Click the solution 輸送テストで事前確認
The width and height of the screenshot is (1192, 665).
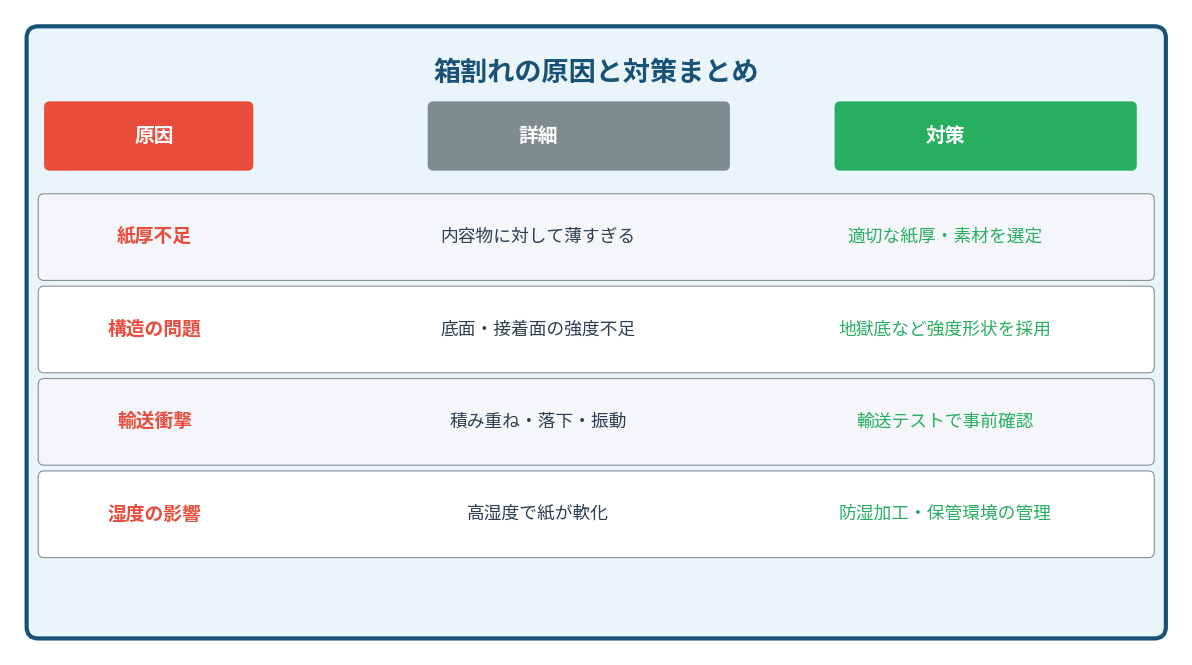(x=945, y=421)
